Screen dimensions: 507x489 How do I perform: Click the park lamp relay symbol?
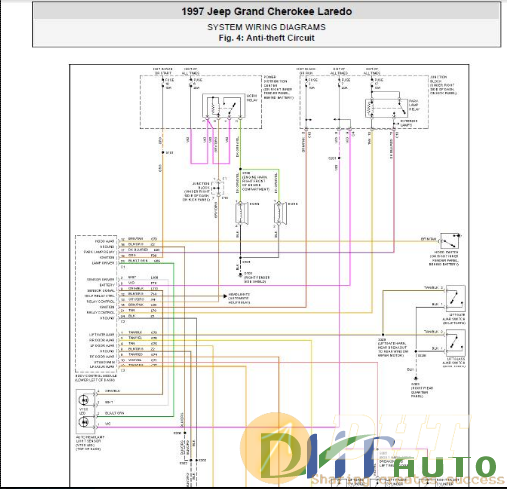click(386, 108)
